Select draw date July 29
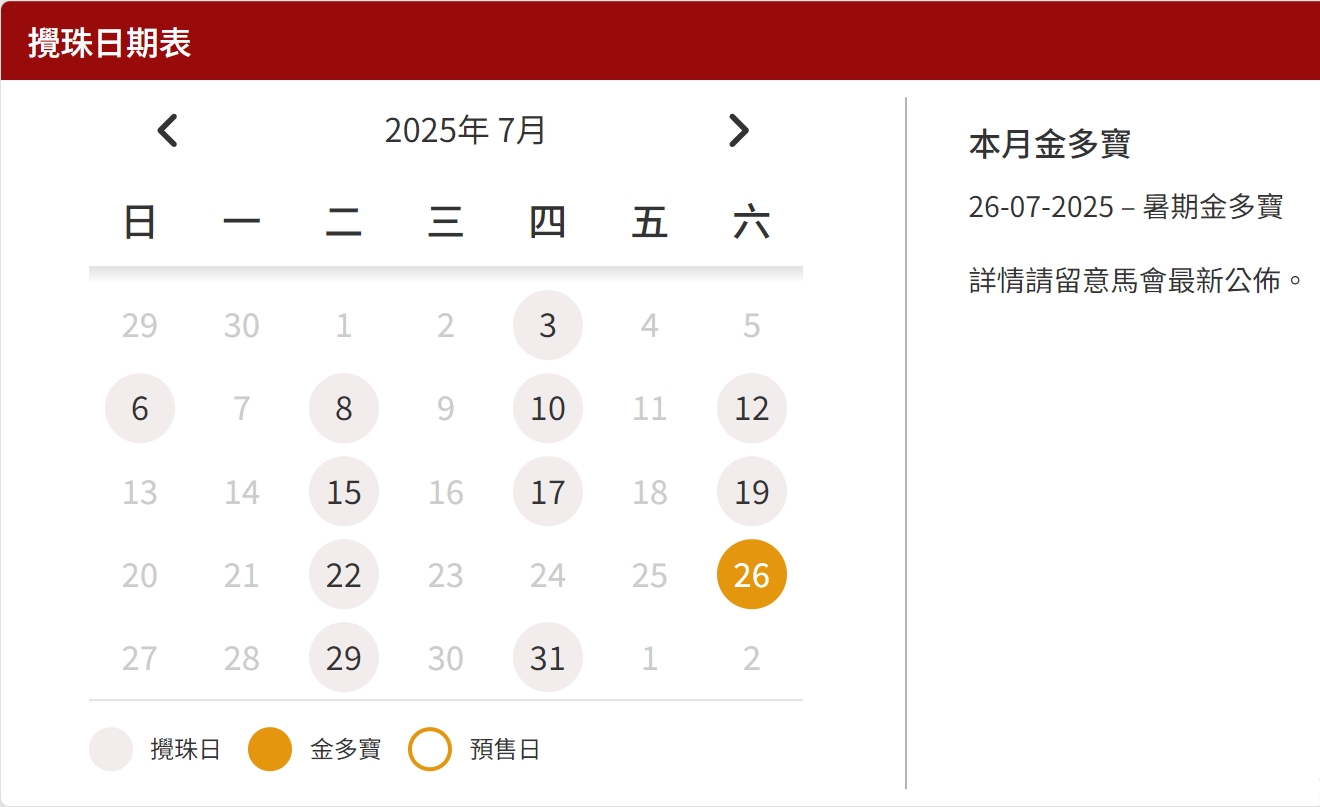1320x807 pixels. tap(344, 658)
